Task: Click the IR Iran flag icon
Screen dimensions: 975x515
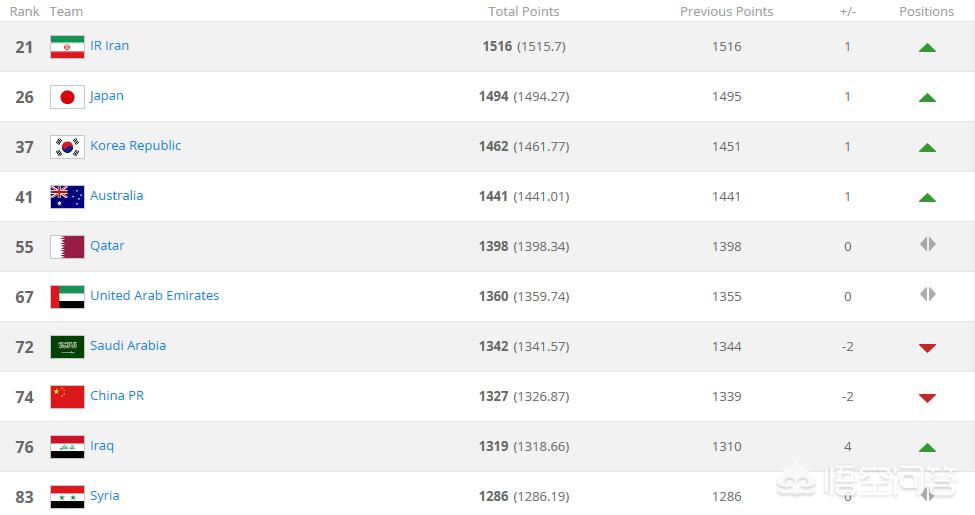Action: click(67, 47)
